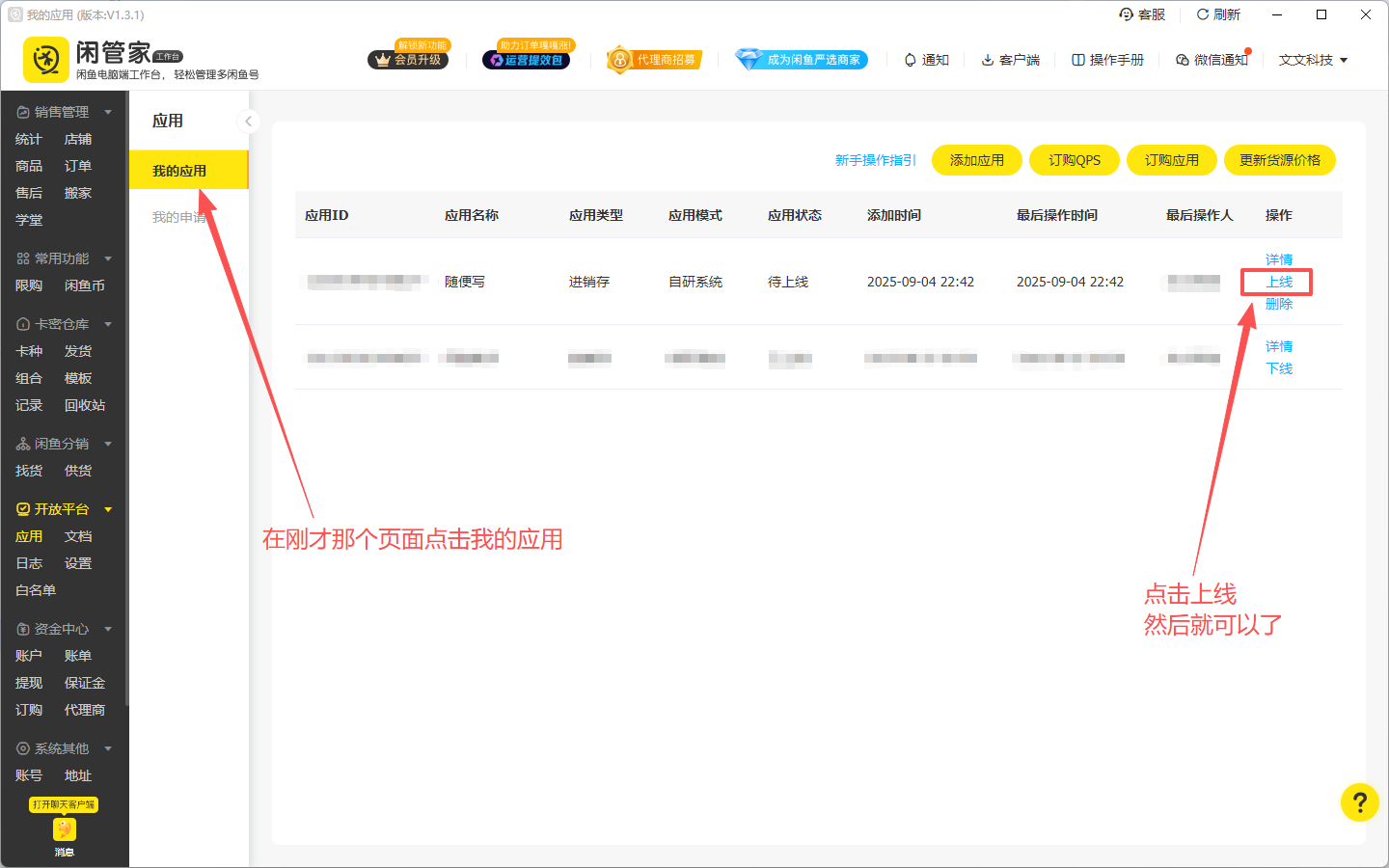Open the 新手操作指引 link
The width and height of the screenshot is (1389, 868).
click(875, 160)
